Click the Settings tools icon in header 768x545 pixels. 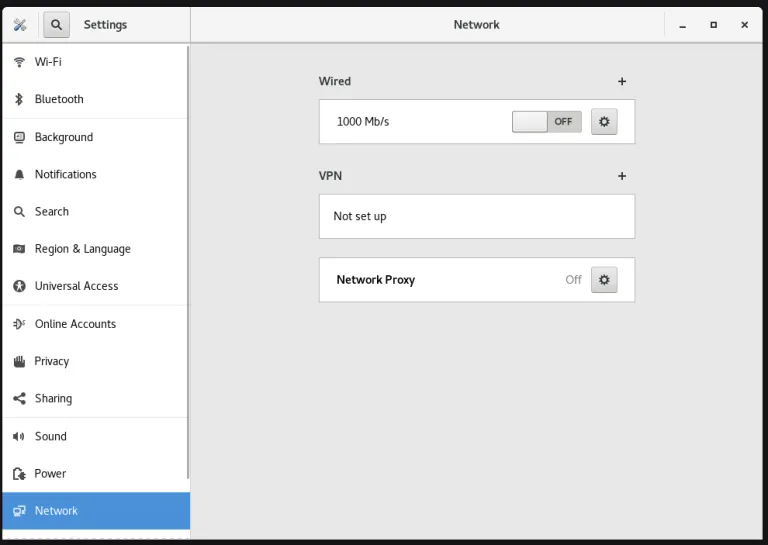[x=20, y=24]
